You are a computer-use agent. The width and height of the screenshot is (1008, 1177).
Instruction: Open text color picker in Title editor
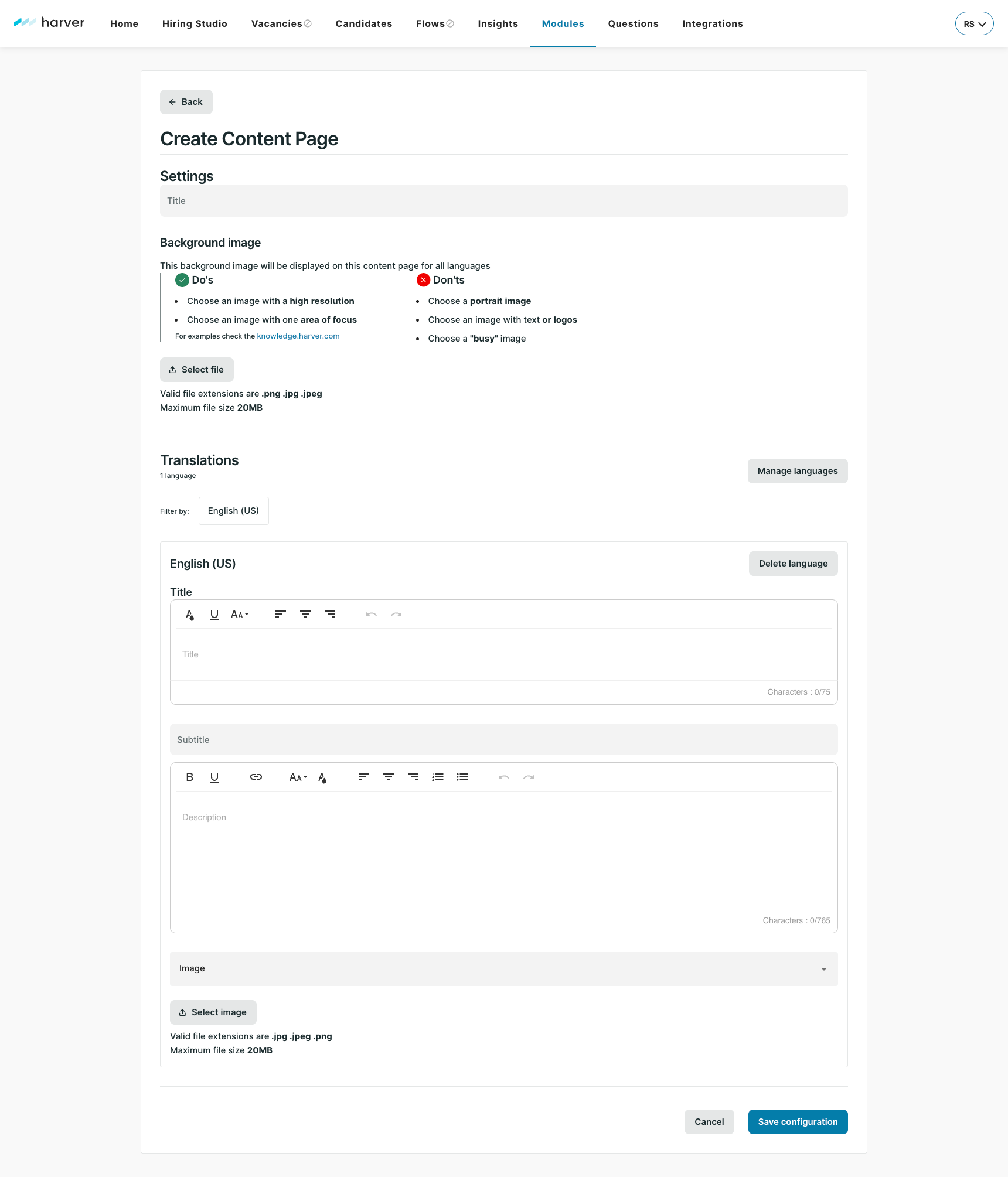pos(190,614)
